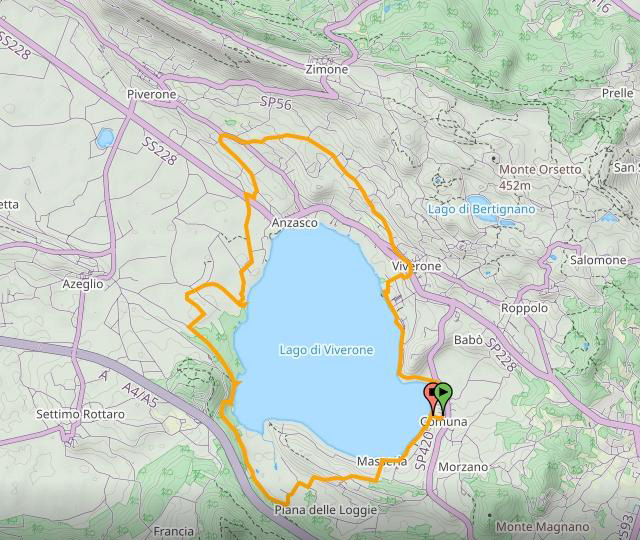Click the A4/A5 motorway label
This screenshot has width=640, height=540.
(140, 396)
